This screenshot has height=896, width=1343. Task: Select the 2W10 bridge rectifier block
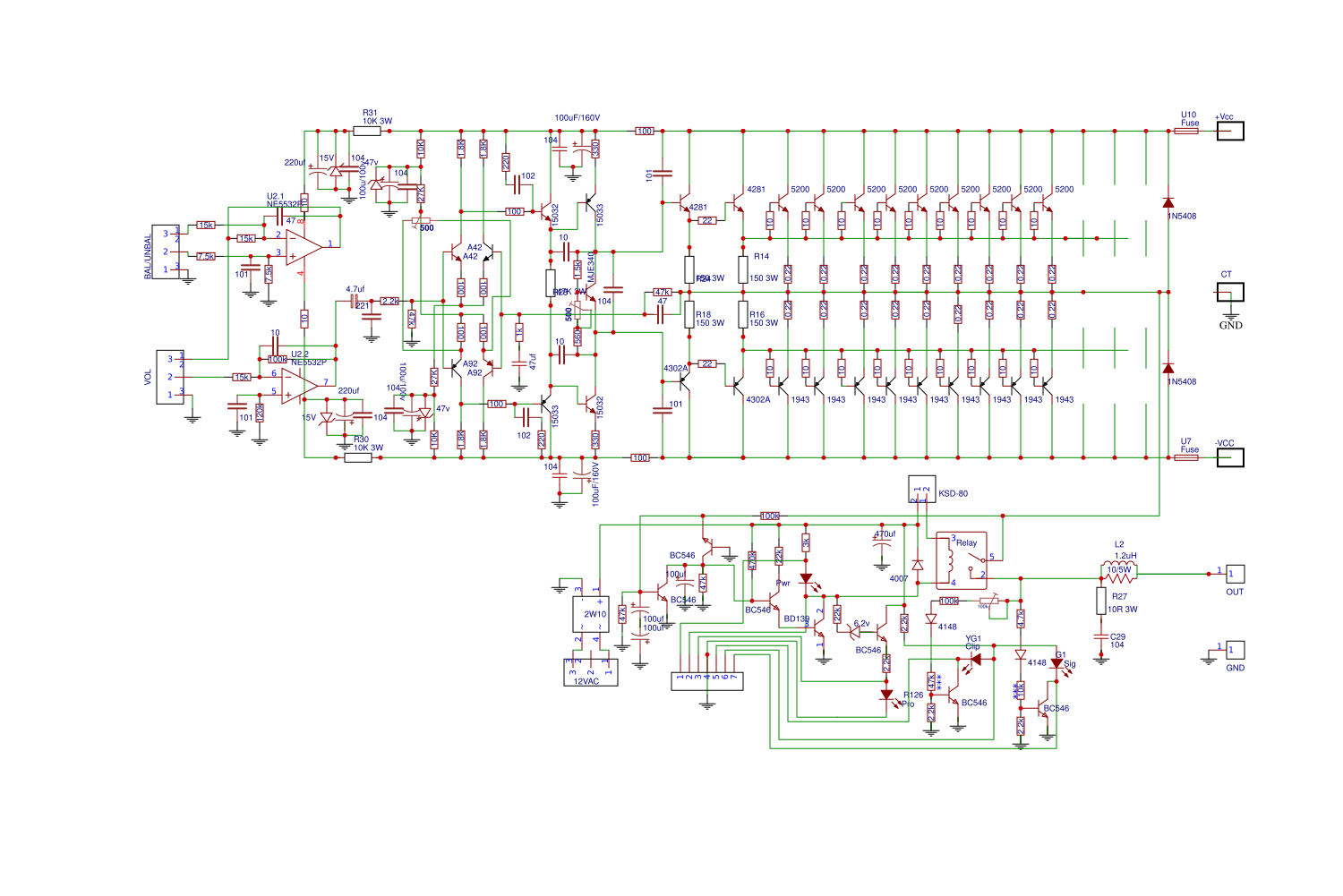(591, 614)
